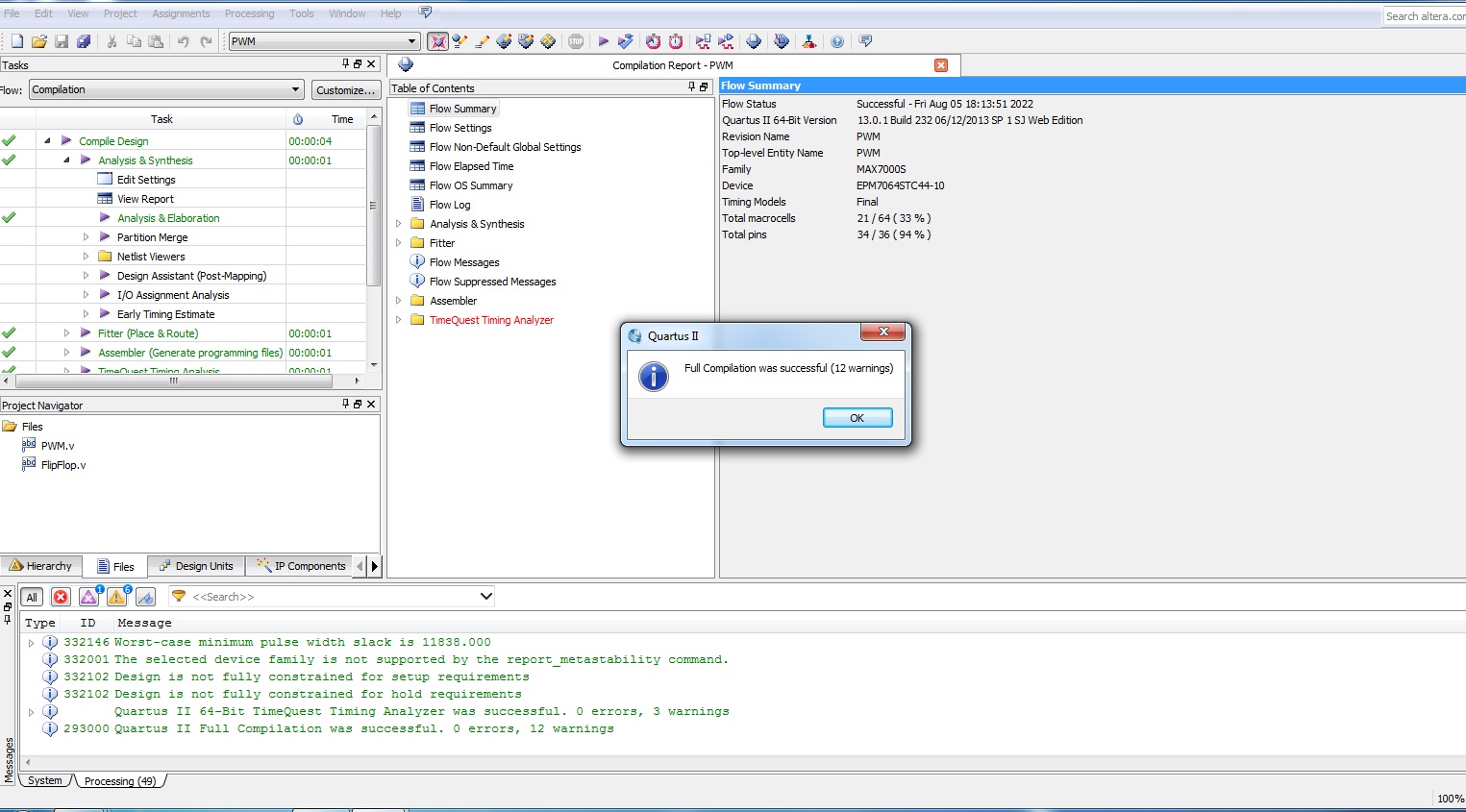Image resolution: width=1466 pixels, height=812 pixels.
Task: Switch to the System messages tab
Action: coord(44,780)
